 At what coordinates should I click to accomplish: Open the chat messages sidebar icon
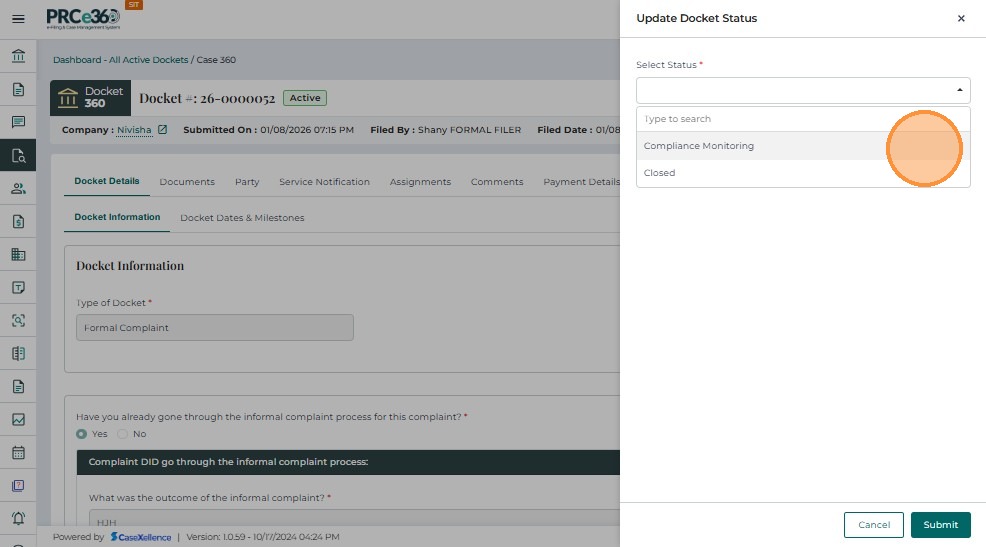pyautogui.click(x=18, y=122)
